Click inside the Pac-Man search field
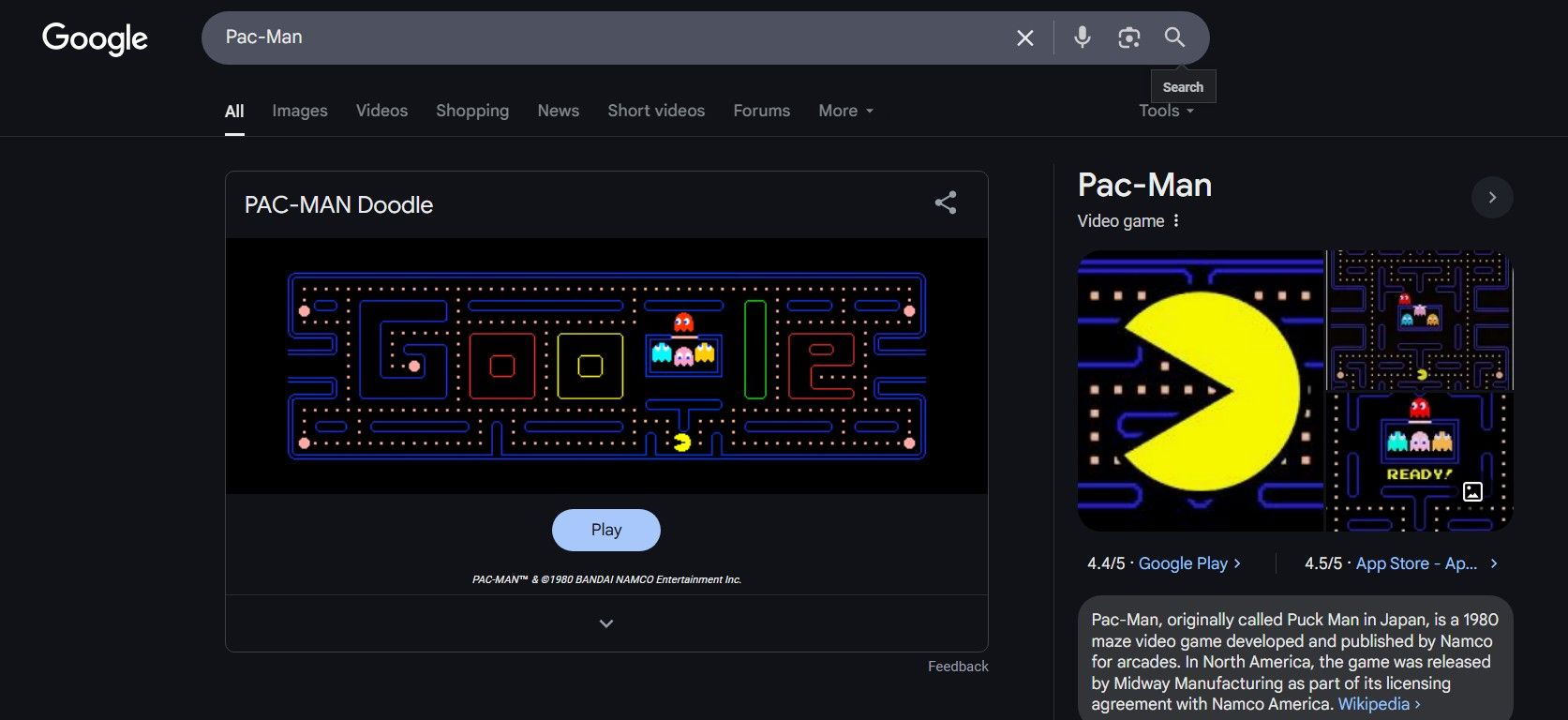Image resolution: width=1568 pixels, height=720 pixels. point(609,37)
